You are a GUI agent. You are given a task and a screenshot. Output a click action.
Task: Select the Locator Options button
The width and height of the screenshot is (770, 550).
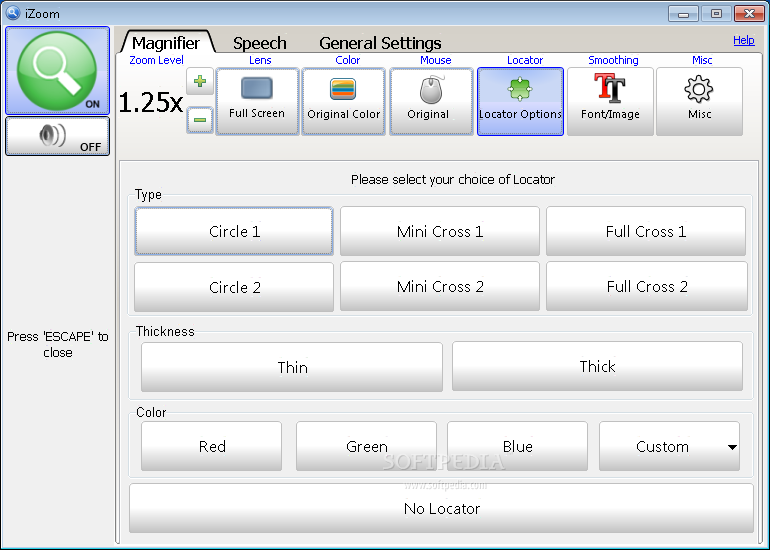(x=521, y=102)
